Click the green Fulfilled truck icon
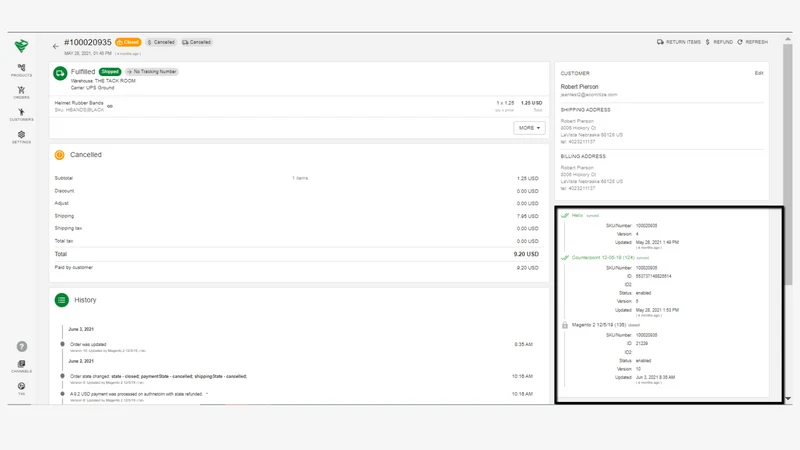The width and height of the screenshot is (800, 450). [x=60, y=73]
